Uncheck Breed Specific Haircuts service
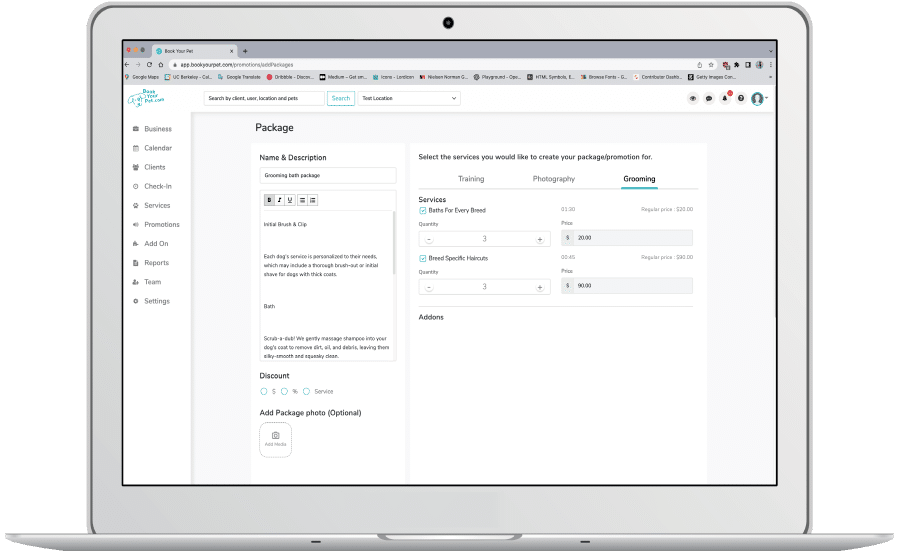Screen dimensions: 899x551 click(x=423, y=259)
